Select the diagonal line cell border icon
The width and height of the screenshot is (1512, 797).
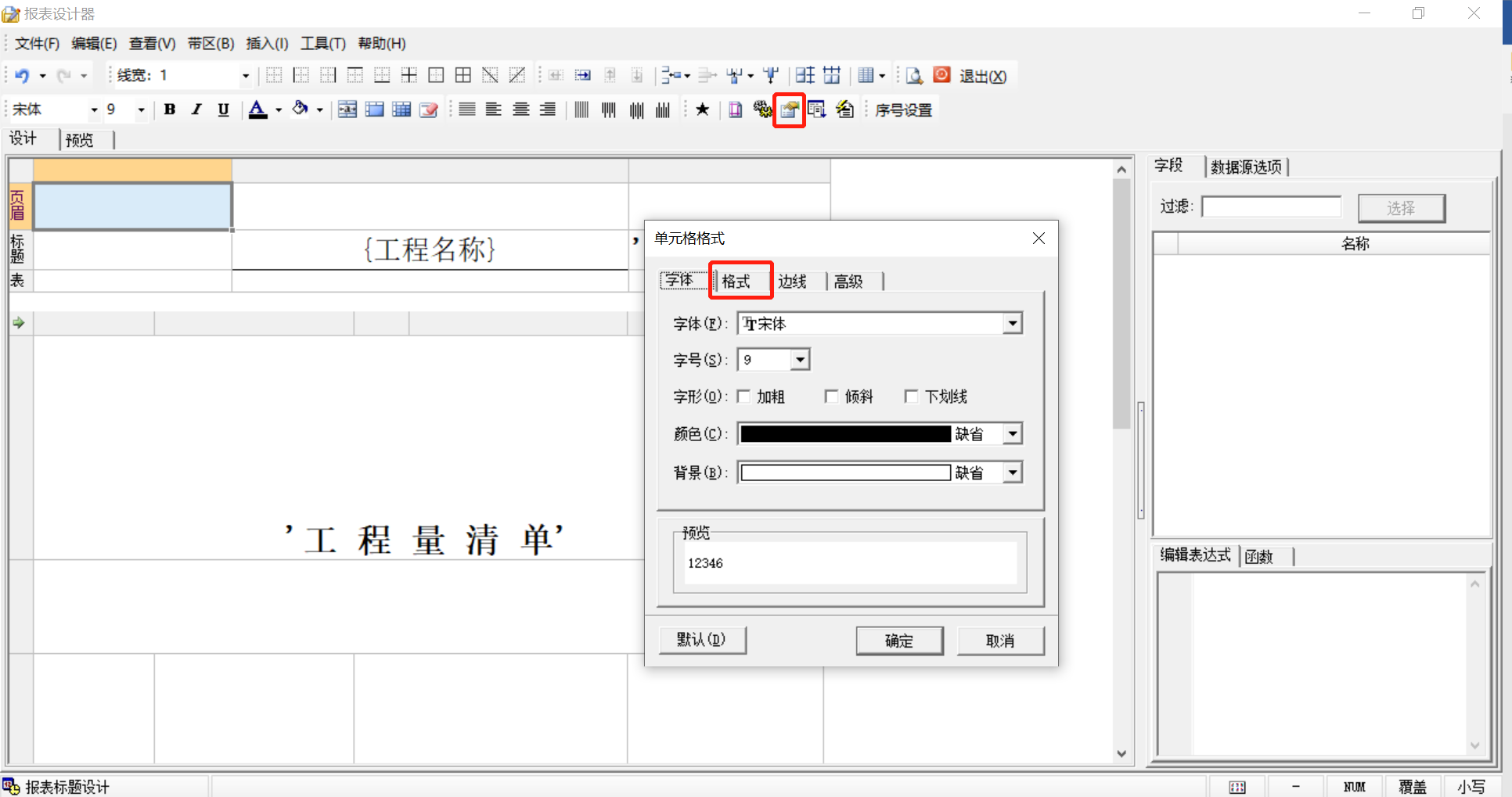pos(490,74)
